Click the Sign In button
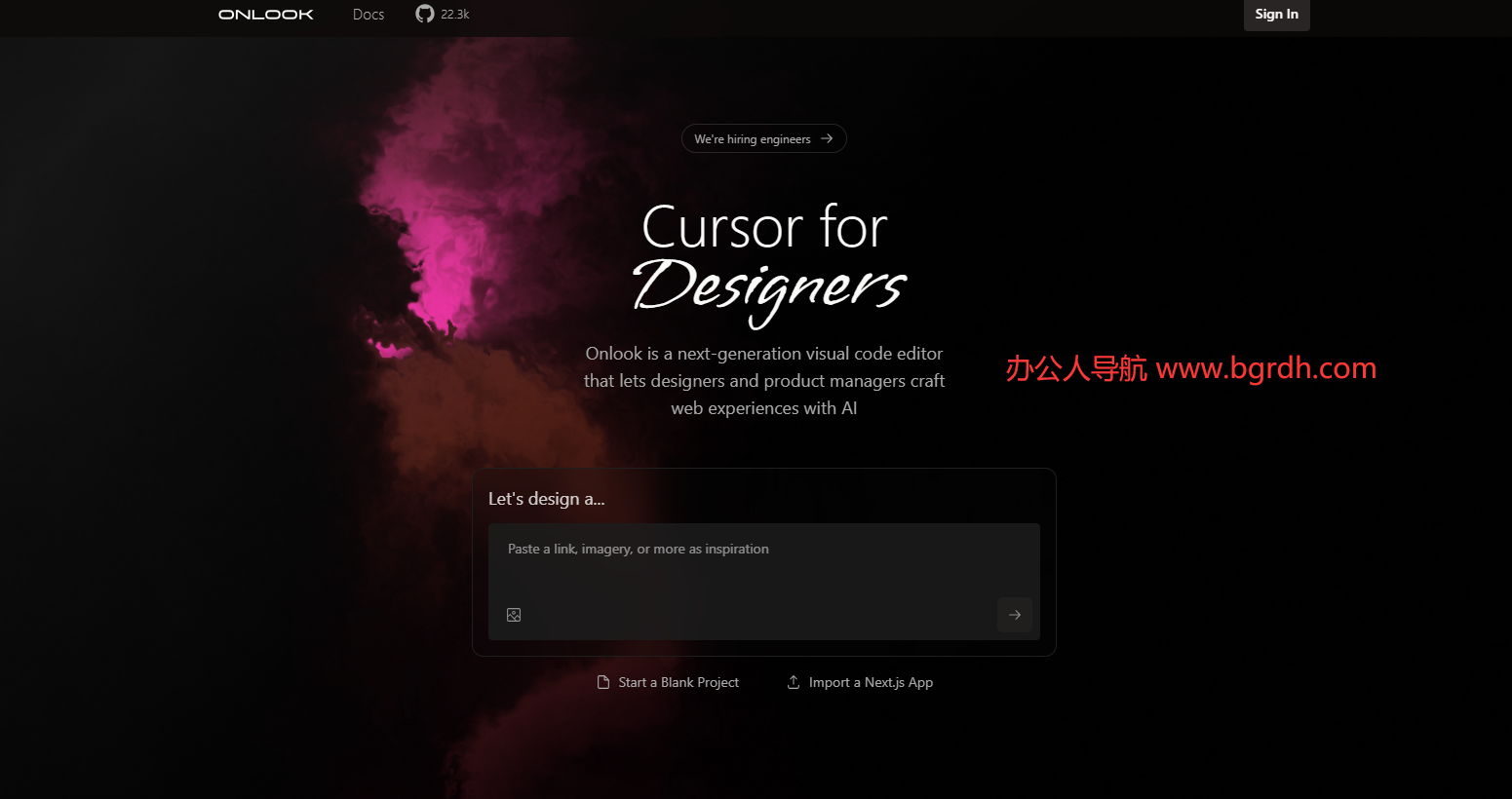1512x799 pixels. point(1276,15)
